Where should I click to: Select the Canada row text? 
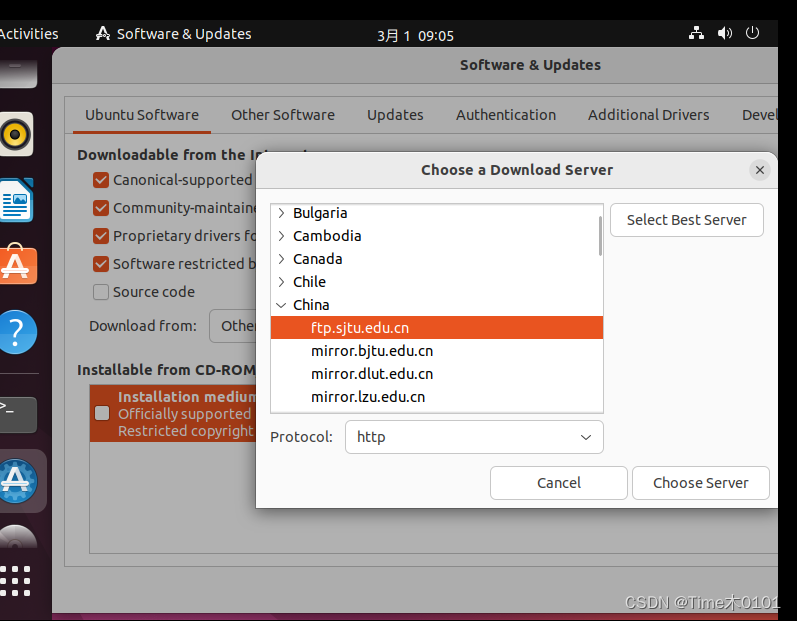(x=318, y=259)
